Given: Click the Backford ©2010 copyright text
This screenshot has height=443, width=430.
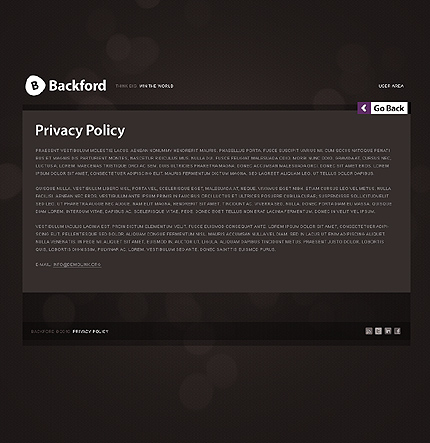Looking at the screenshot, I should [51, 332].
